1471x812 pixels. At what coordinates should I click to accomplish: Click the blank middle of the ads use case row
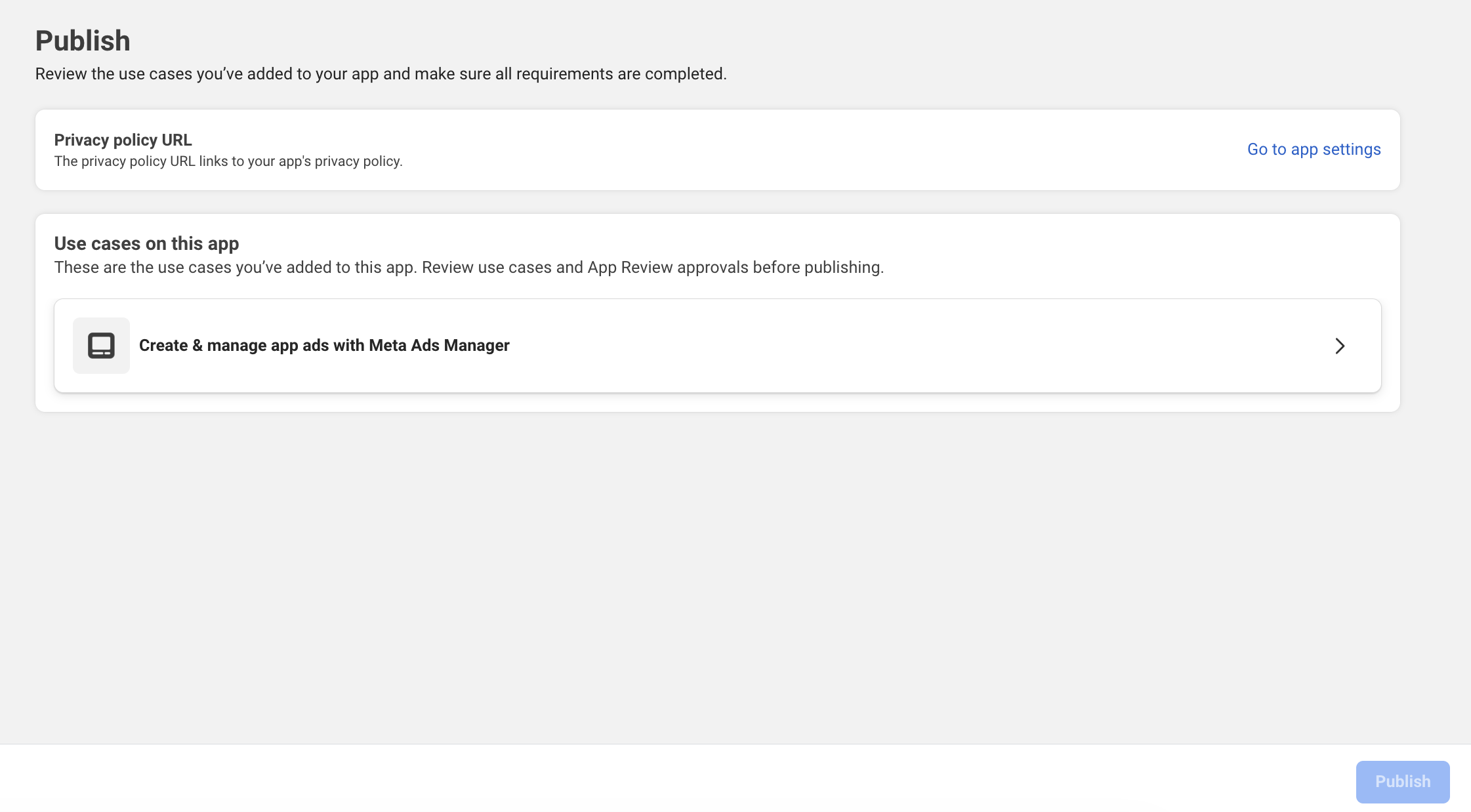click(x=919, y=346)
